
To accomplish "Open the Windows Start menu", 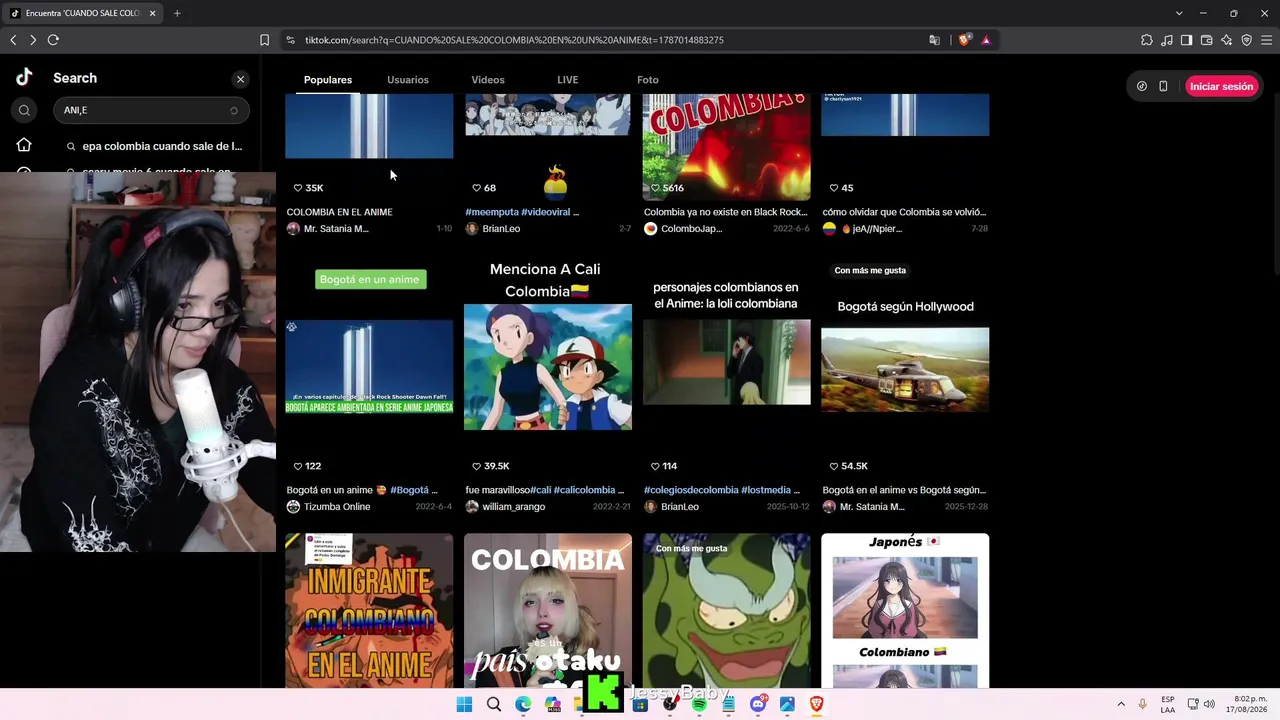I will (x=464, y=705).
